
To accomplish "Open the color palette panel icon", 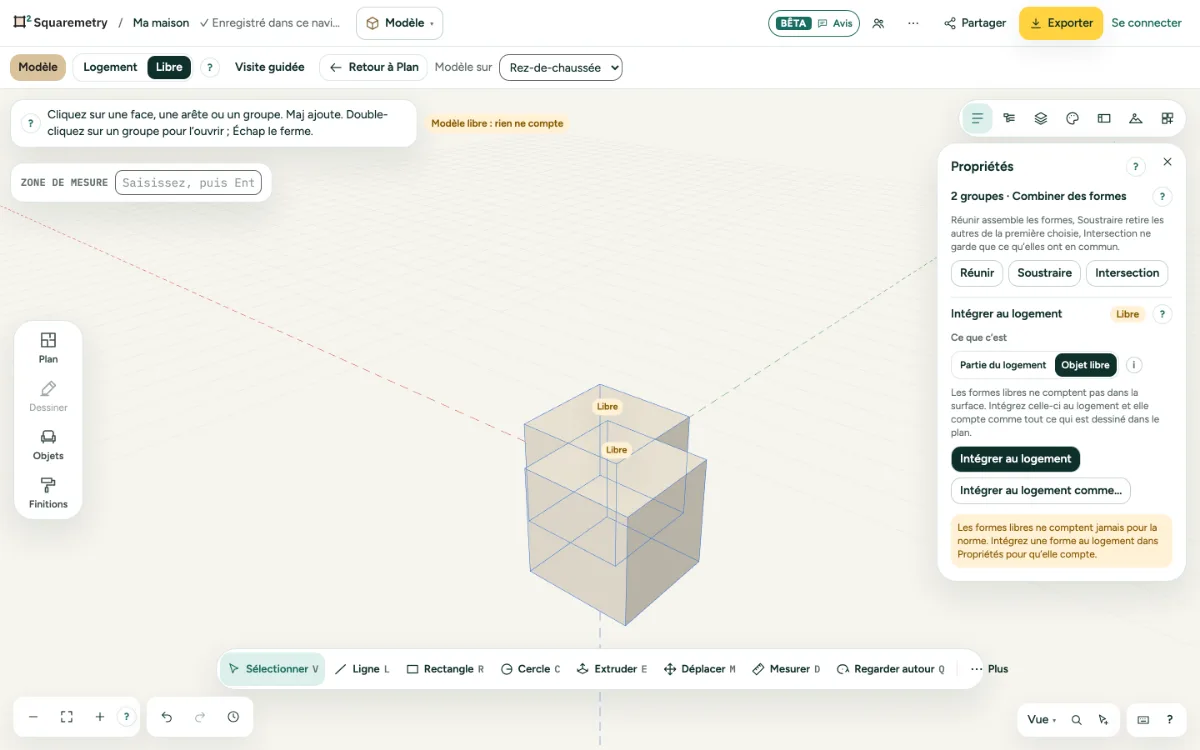I will point(1072,118).
